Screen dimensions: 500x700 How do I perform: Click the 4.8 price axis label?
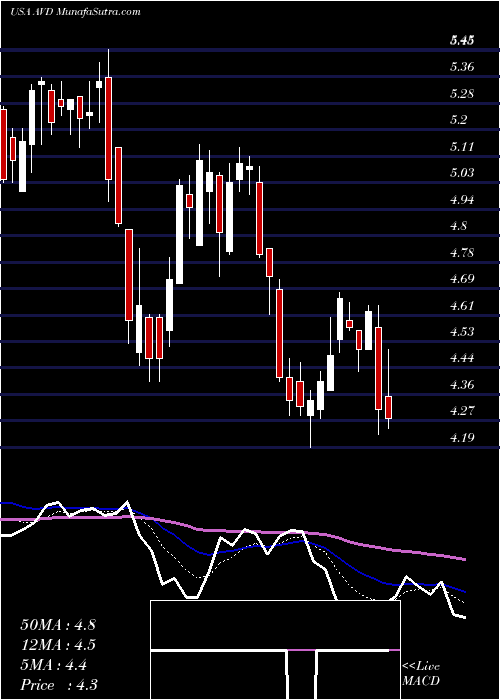tap(458, 226)
